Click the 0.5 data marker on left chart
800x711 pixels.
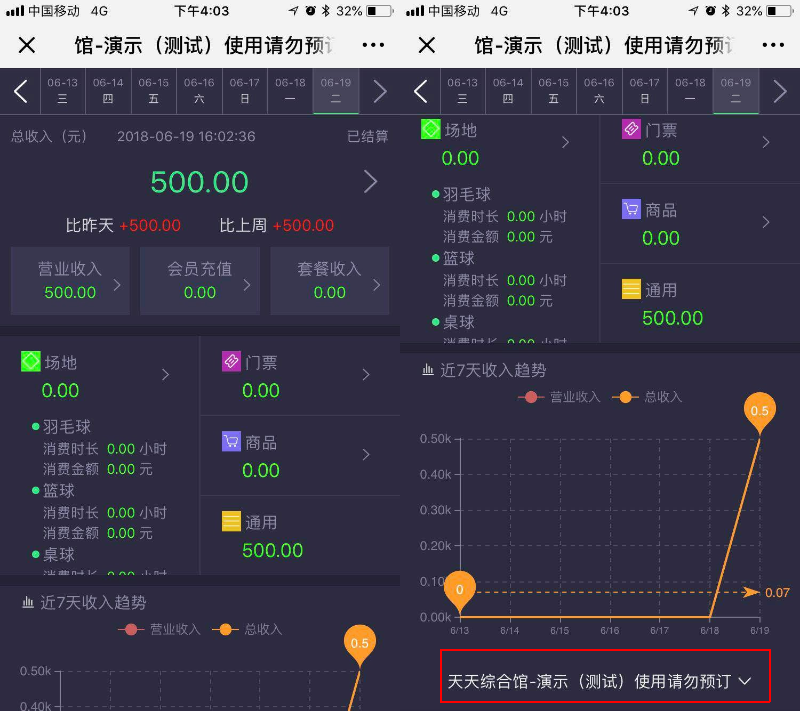click(x=360, y=643)
